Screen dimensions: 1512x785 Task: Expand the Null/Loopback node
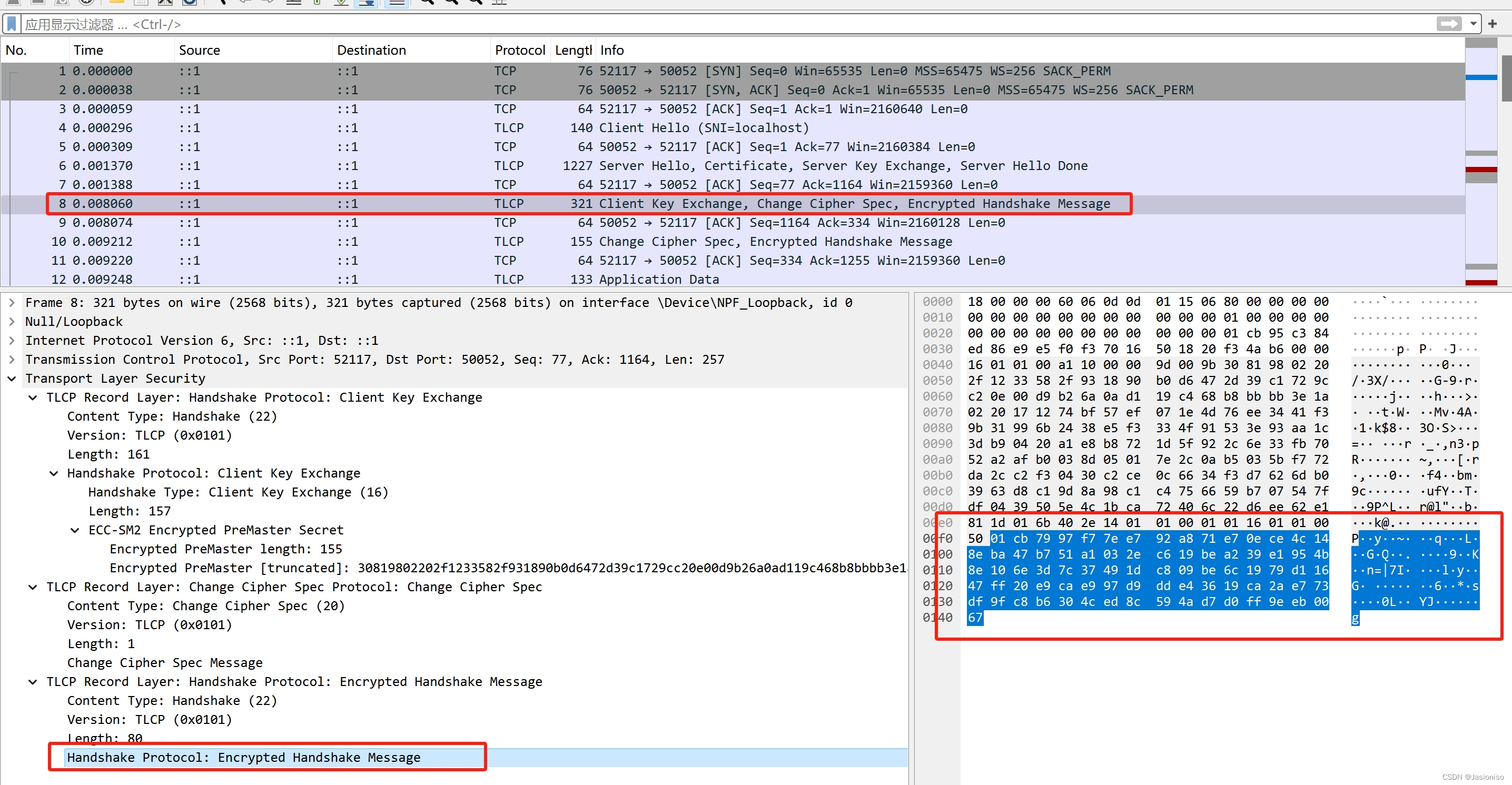coord(12,322)
